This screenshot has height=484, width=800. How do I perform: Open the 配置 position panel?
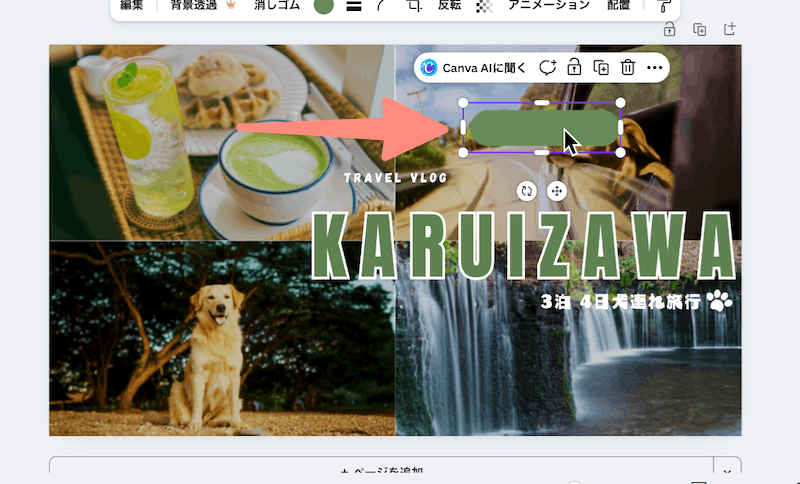point(618,6)
